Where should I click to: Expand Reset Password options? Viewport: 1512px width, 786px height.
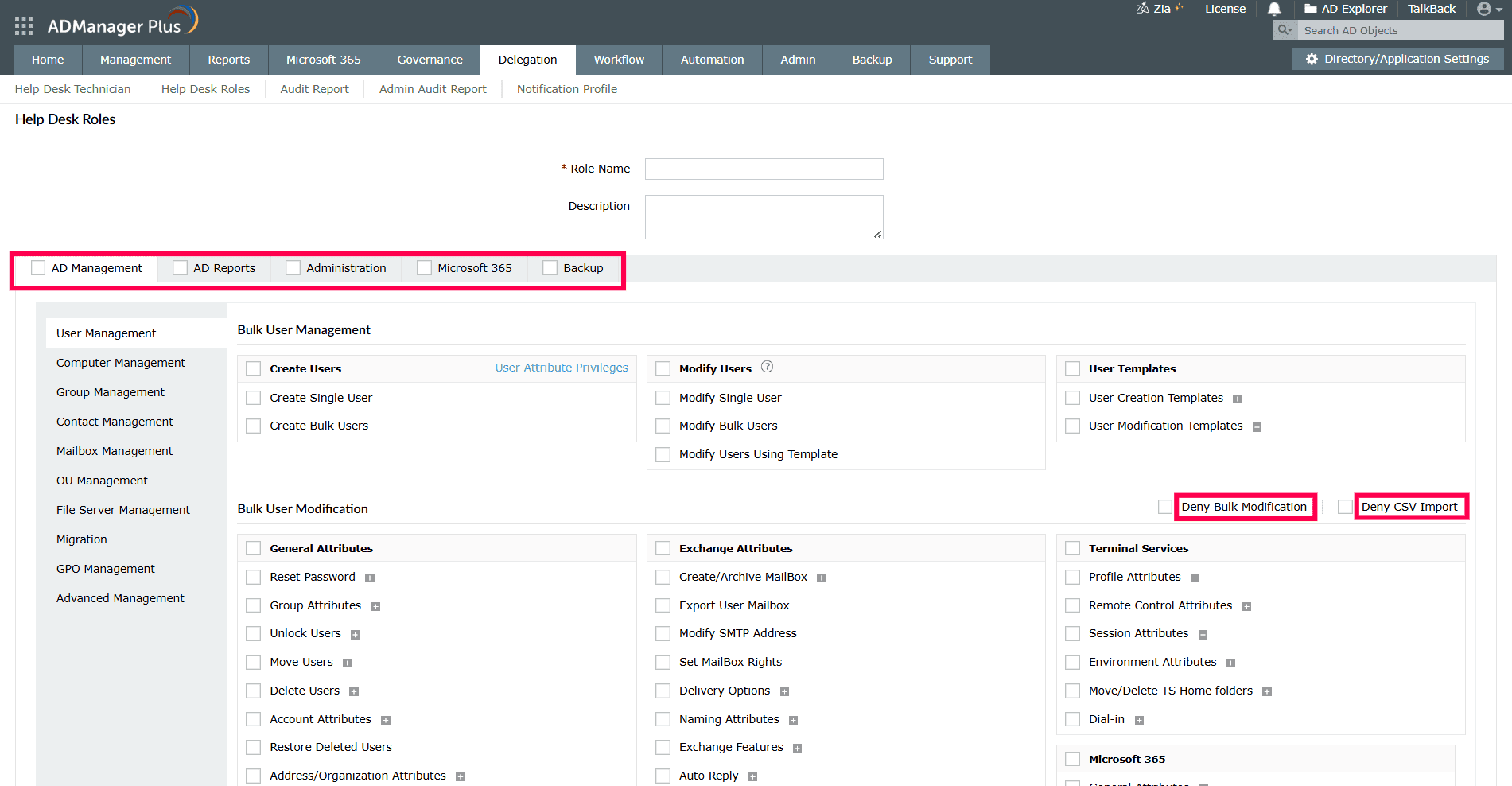pos(370,578)
